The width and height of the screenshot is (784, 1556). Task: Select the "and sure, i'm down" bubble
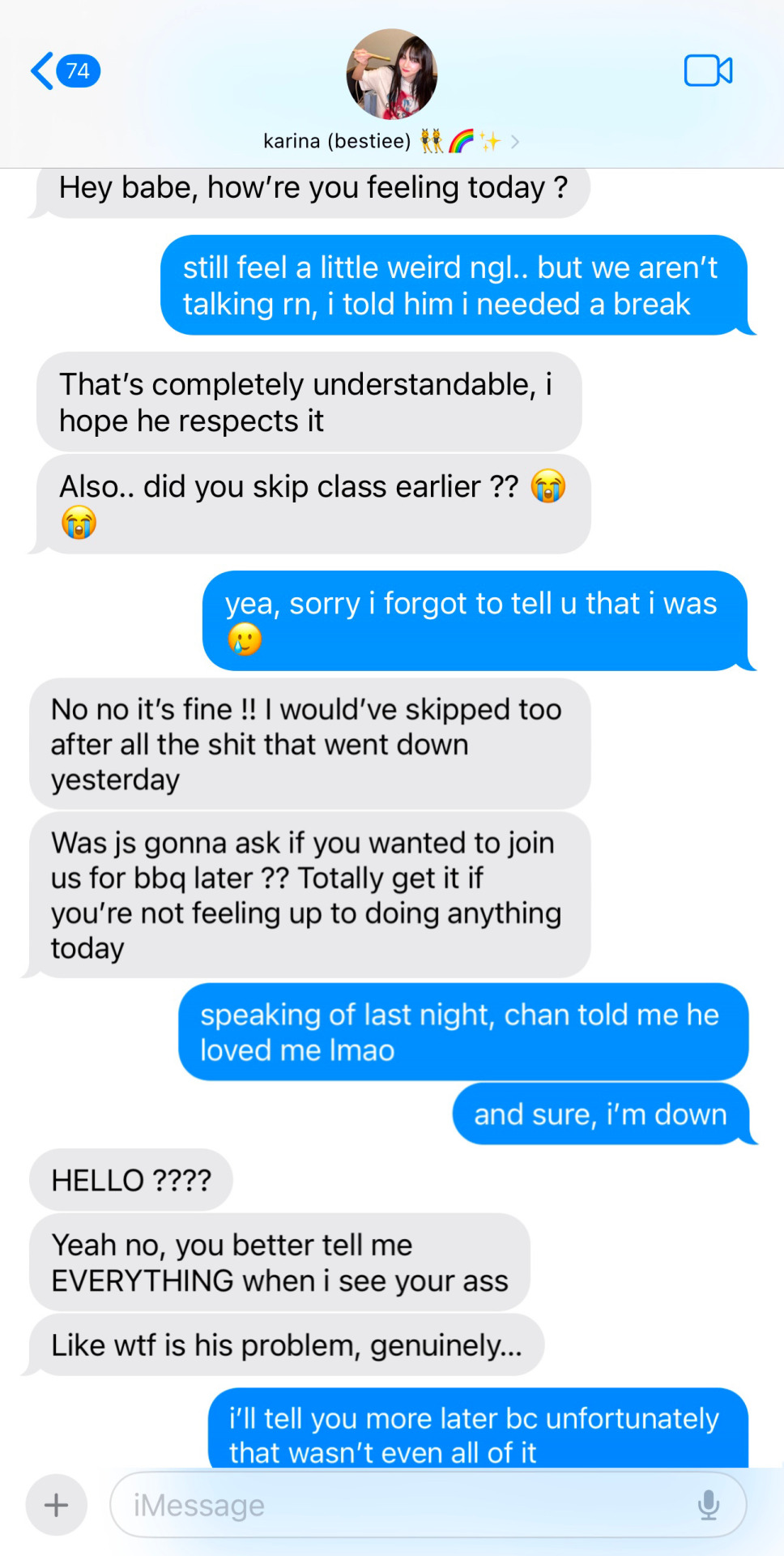coord(601,1114)
